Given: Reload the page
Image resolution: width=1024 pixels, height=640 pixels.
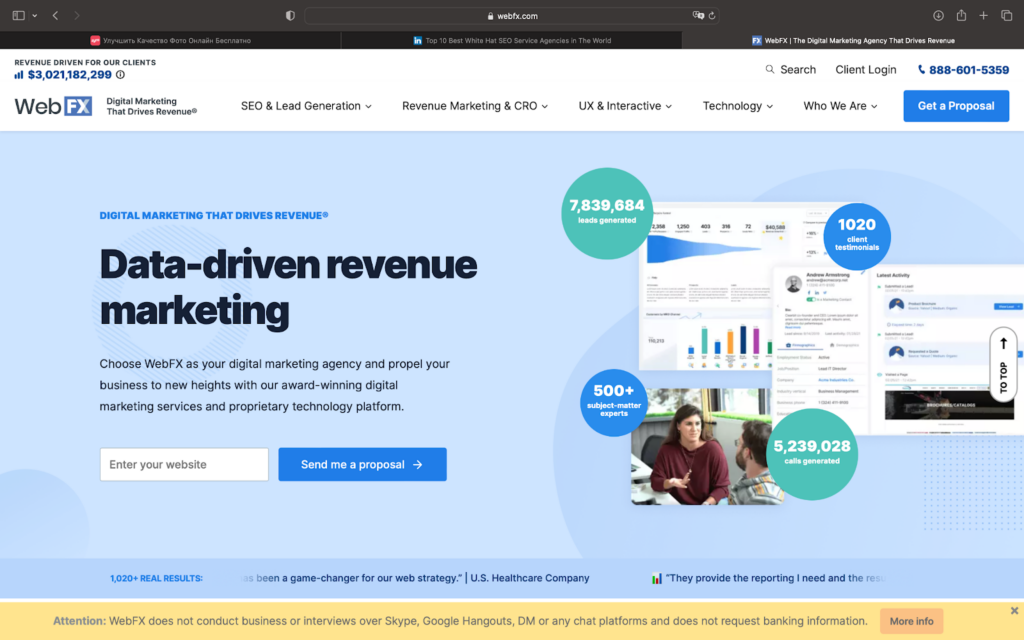Looking at the screenshot, I should [712, 16].
